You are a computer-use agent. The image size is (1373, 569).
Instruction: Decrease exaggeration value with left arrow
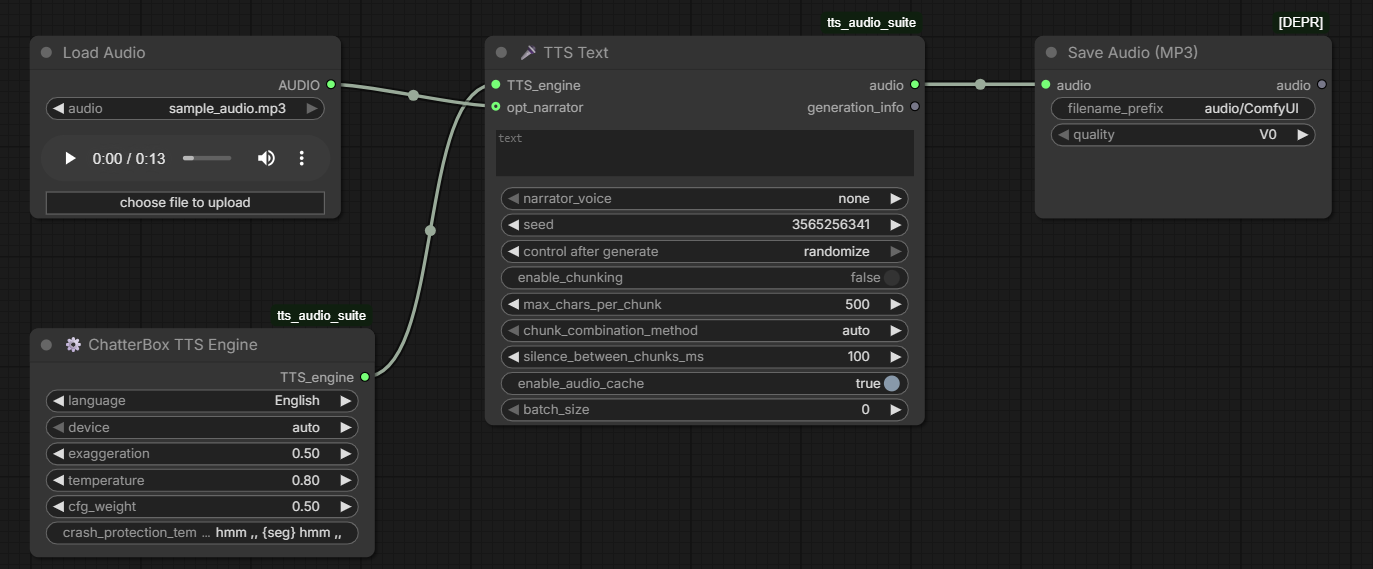58,454
